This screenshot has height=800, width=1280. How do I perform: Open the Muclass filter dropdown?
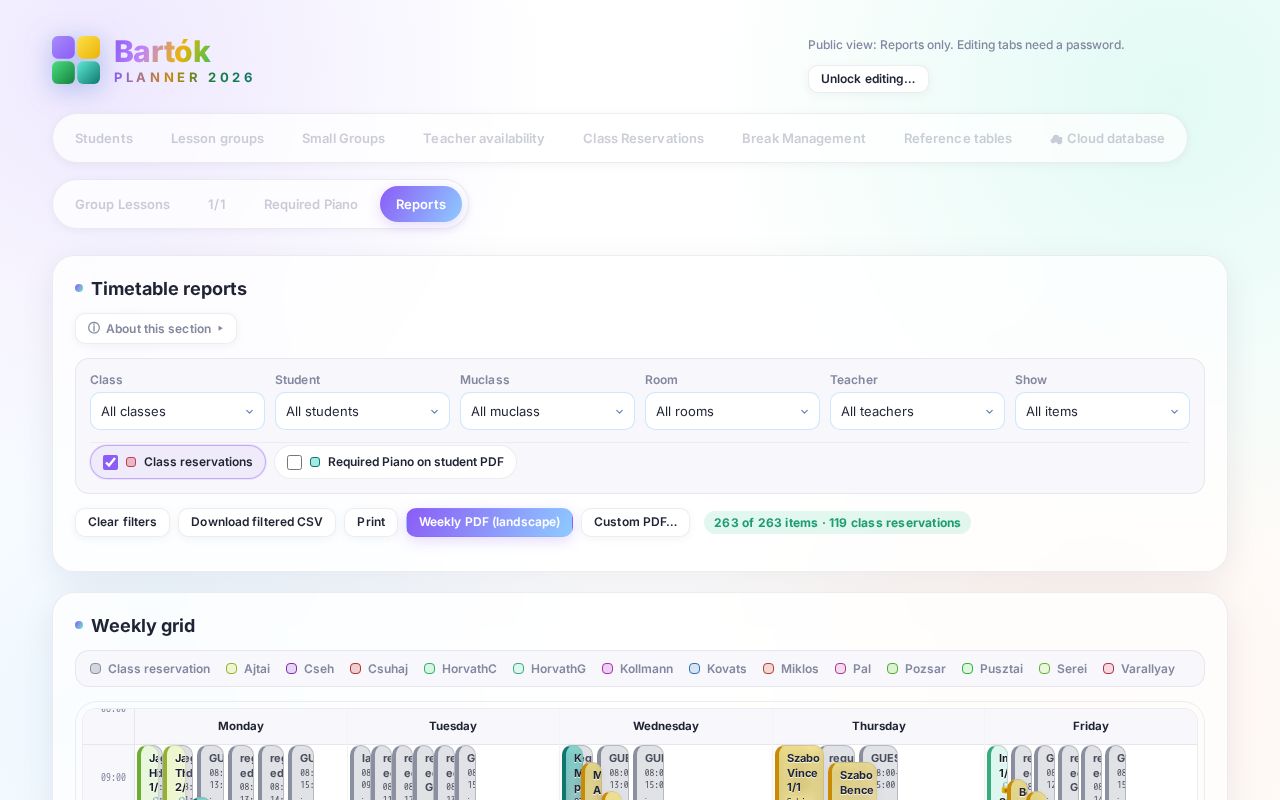coord(547,411)
